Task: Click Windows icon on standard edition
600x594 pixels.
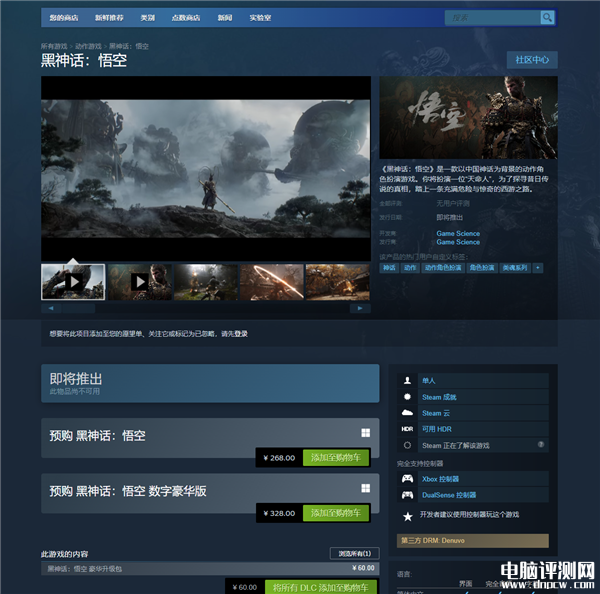Action: (x=365, y=432)
